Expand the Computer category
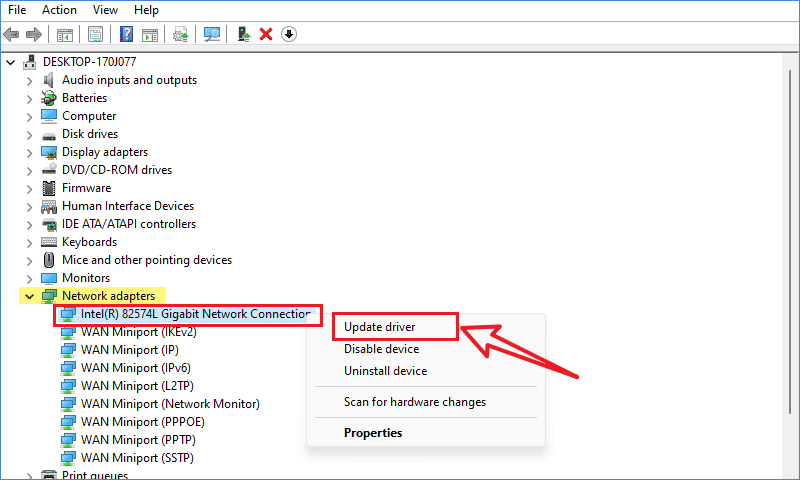The height and width of the screenshot is (480, 800). pos(30,117)
